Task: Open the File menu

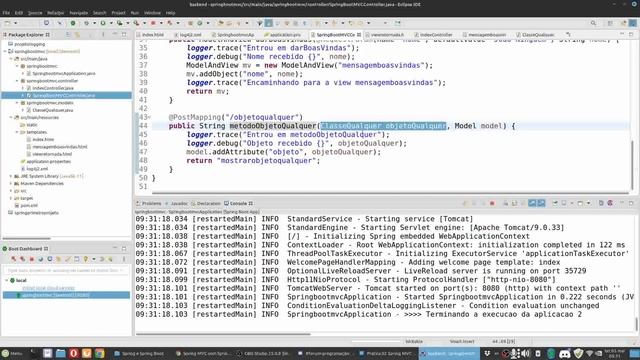Action: [6, 13]
